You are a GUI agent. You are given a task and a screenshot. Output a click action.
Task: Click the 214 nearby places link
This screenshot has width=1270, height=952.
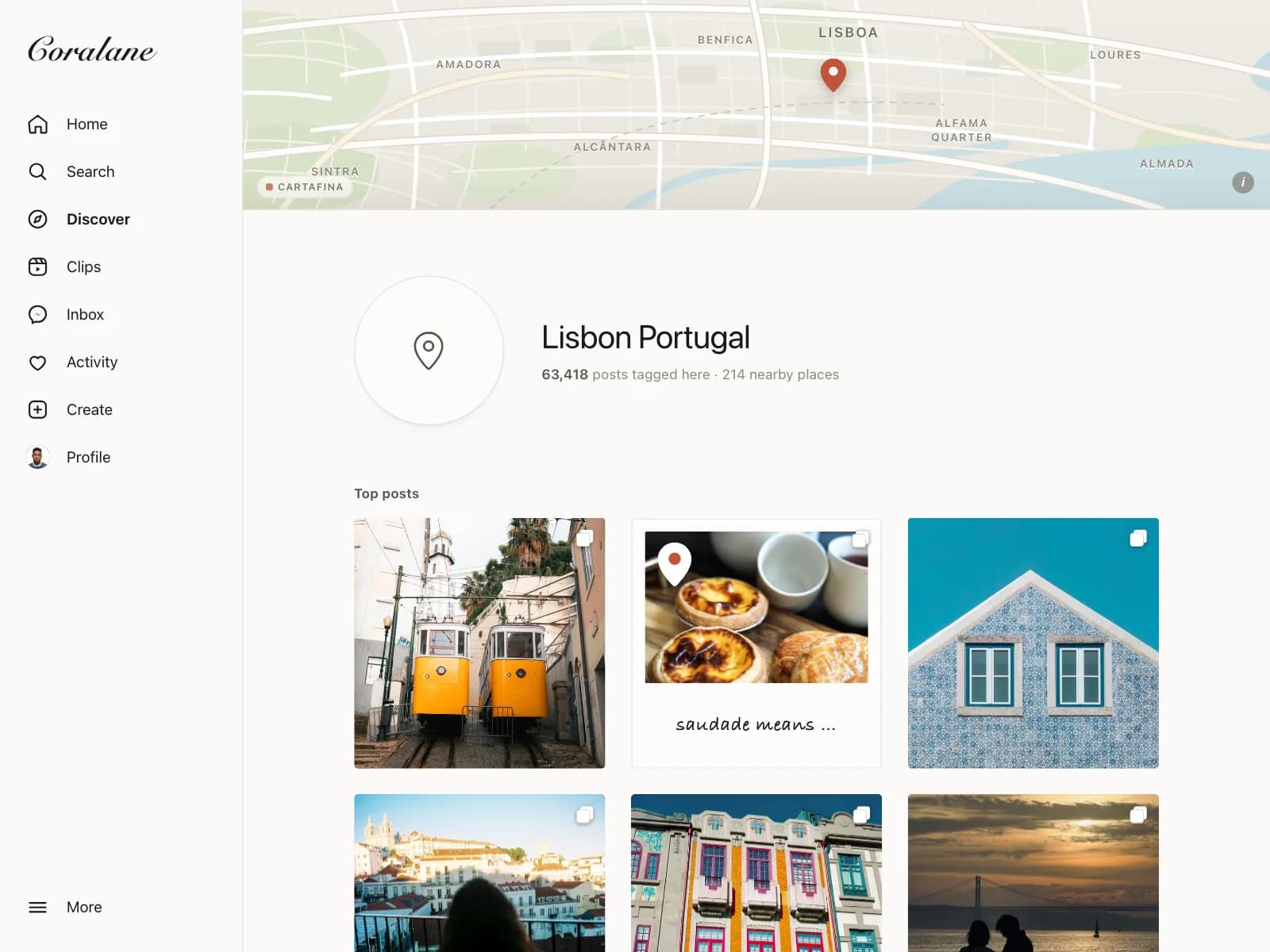(x=780, y=374)
